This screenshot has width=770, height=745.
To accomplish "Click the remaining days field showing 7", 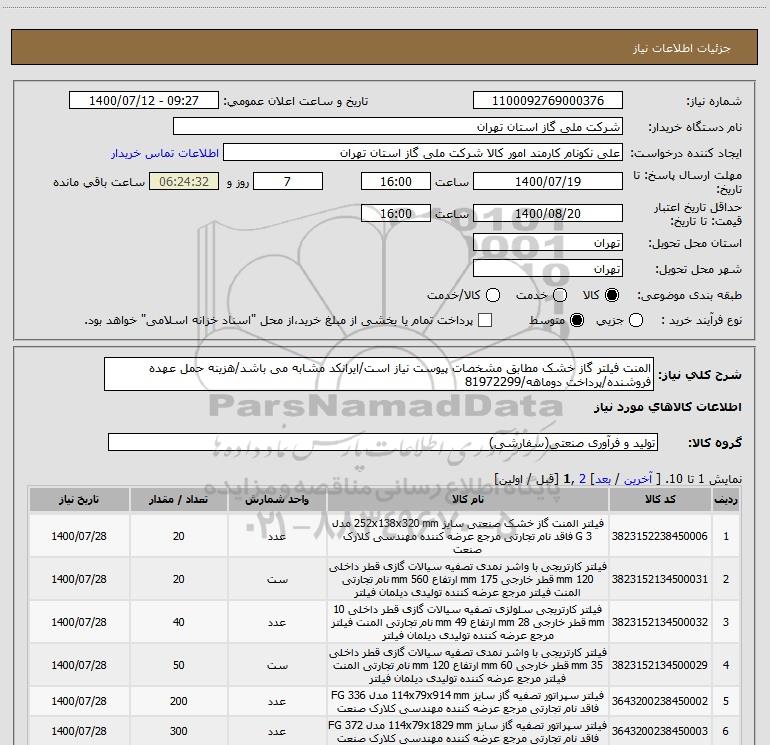I will coord(288,181).
